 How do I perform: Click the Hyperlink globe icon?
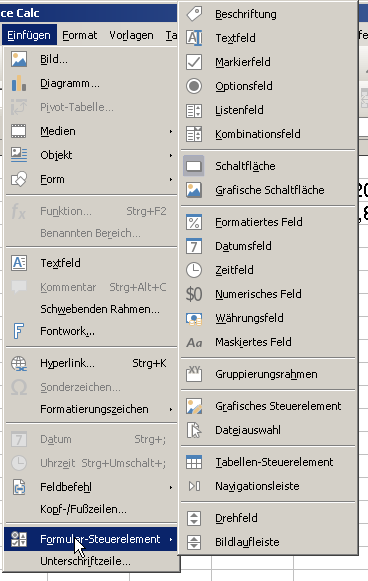coord(19,363)
